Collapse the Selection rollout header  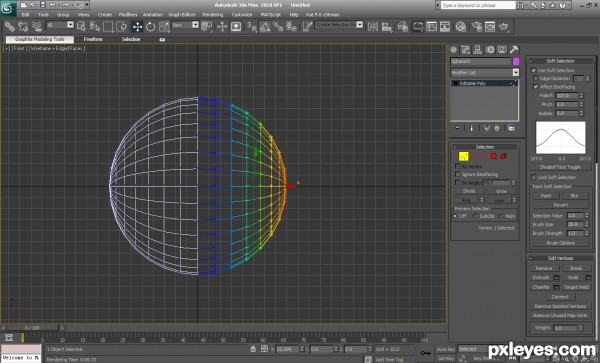click(x=485, y=147)
